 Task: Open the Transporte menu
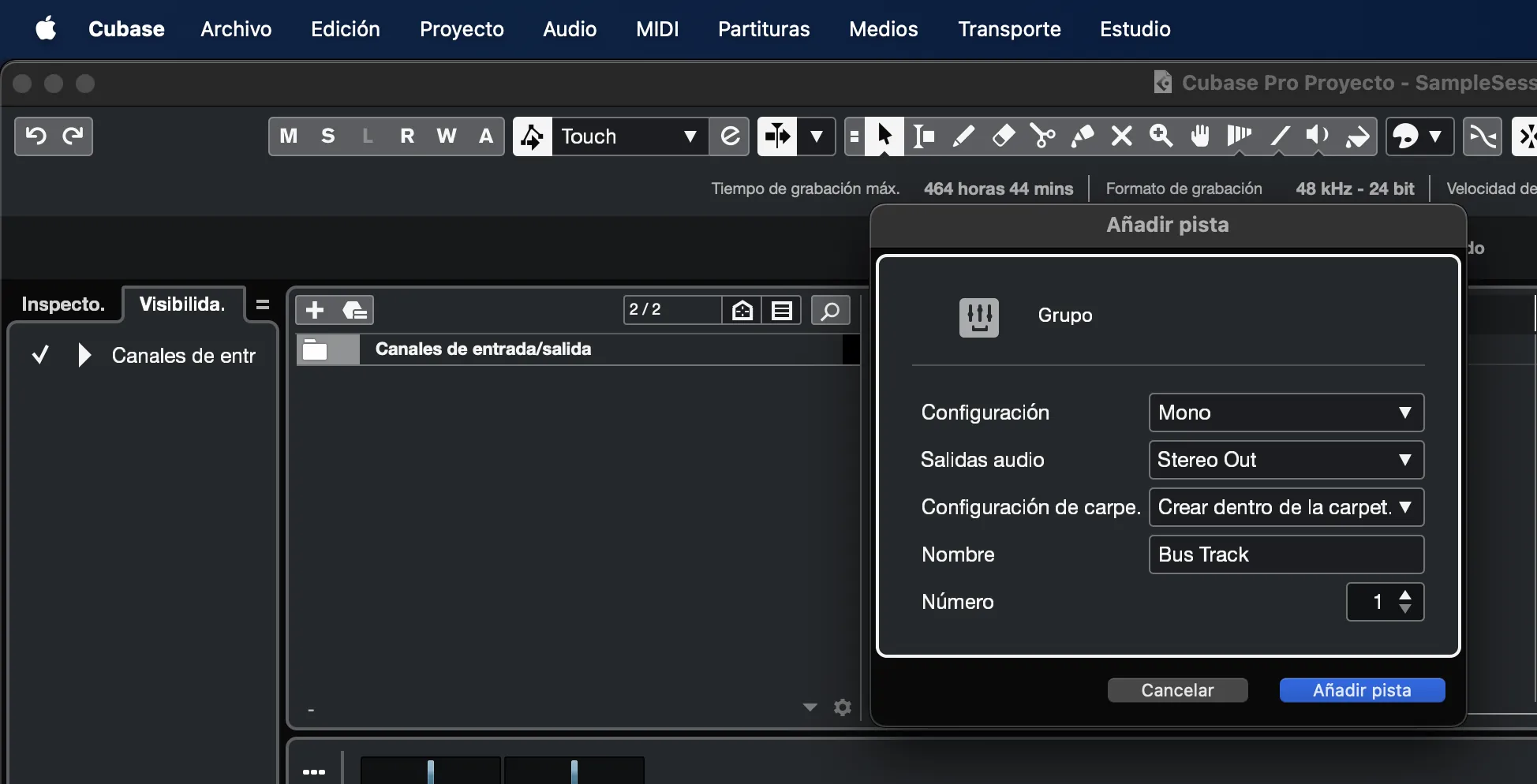(1009, 29)
